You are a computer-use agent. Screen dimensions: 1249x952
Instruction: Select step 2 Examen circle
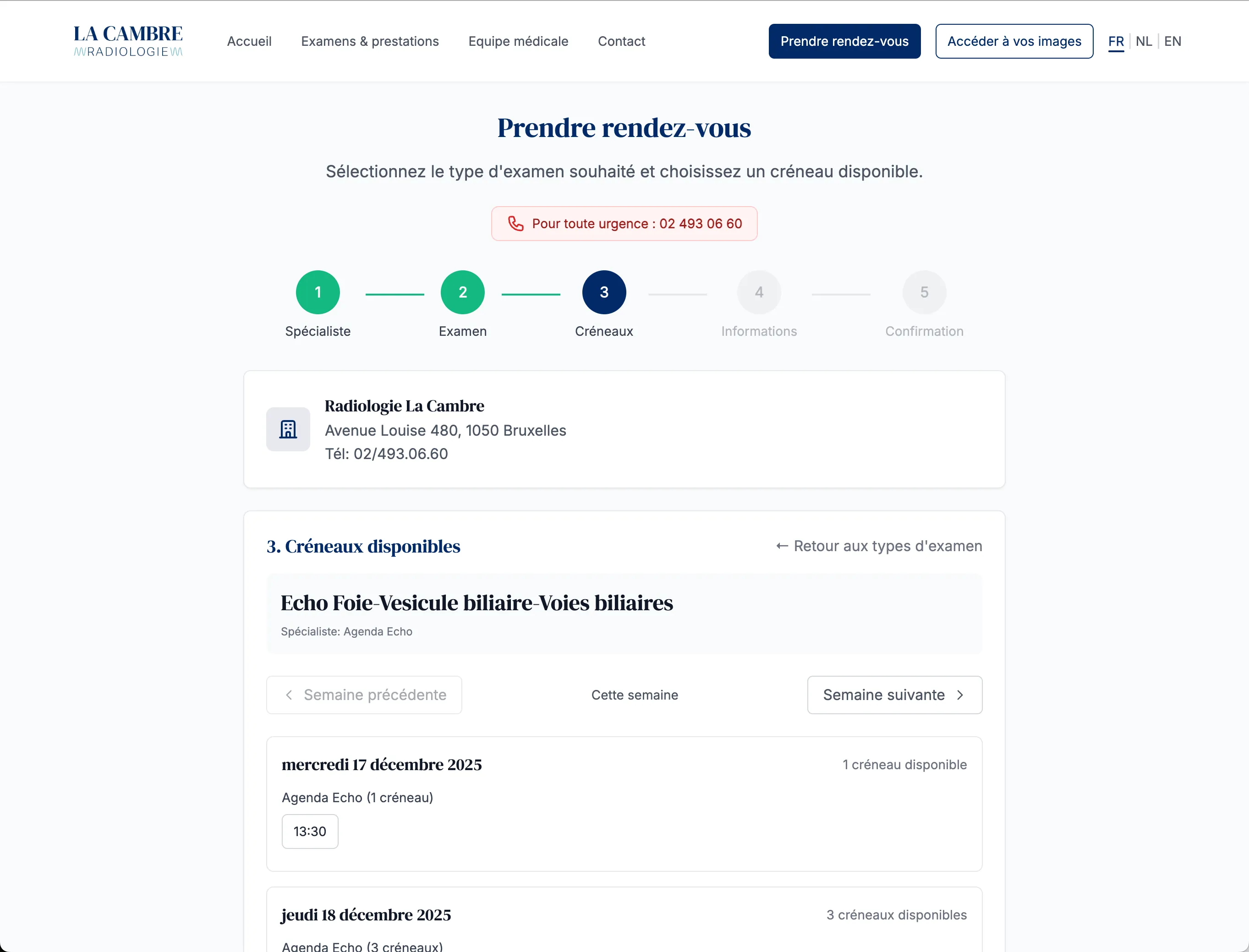[462, 292]
